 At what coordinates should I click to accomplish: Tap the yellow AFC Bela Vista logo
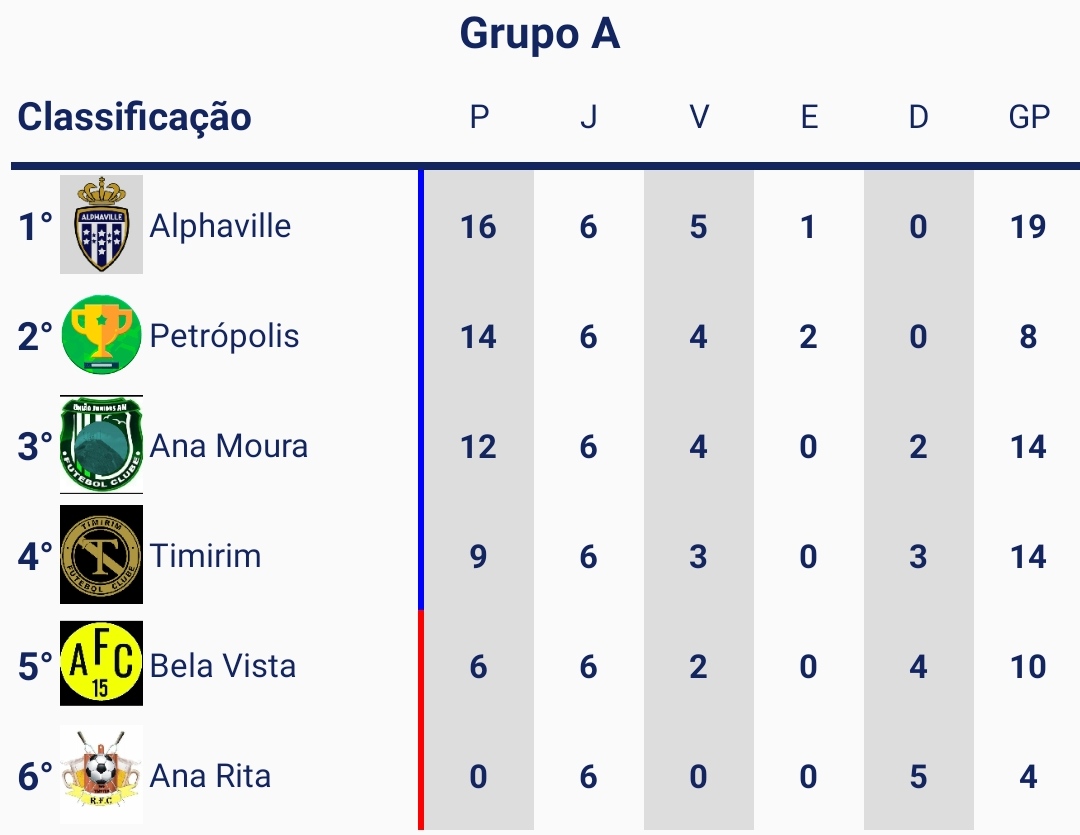pos(101,664)
